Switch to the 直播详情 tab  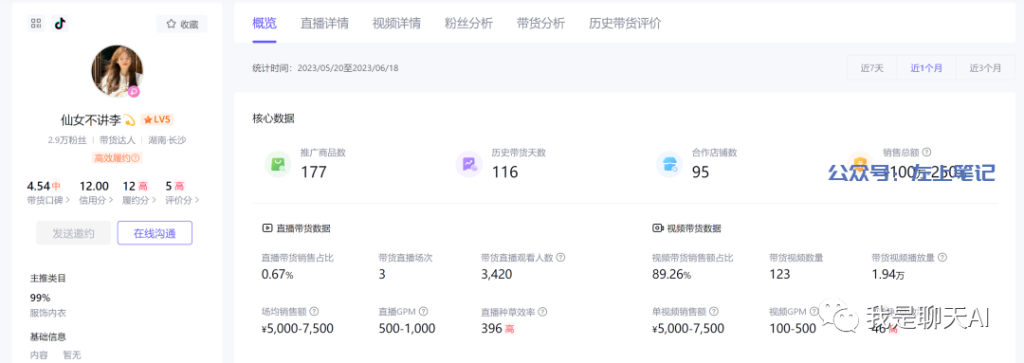[x=325, y=24]
